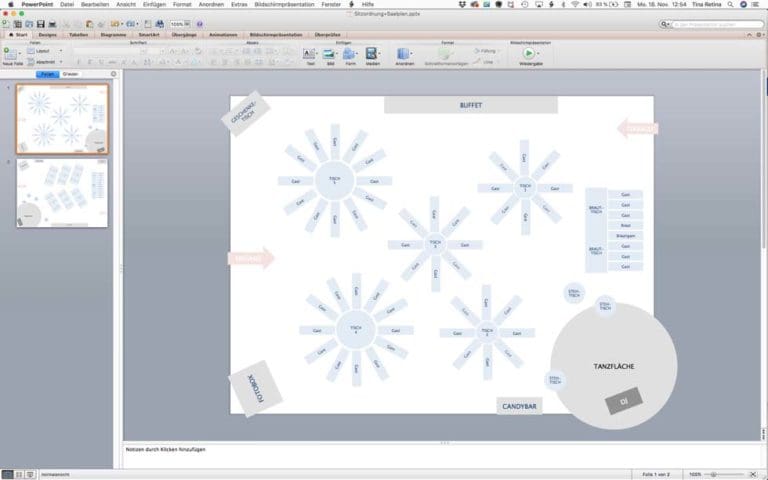
Task: Switch to the Animationen ribbon tab
Action: point(224,34)
